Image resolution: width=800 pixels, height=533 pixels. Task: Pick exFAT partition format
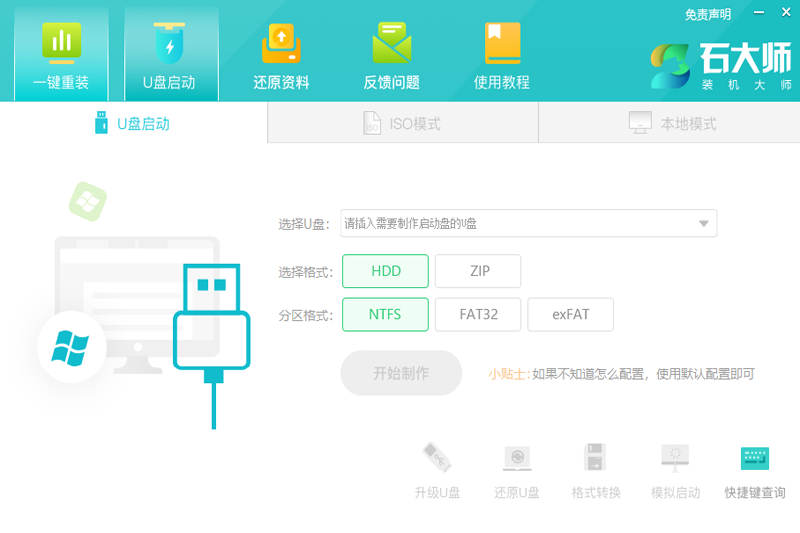[x=570, y=314]
